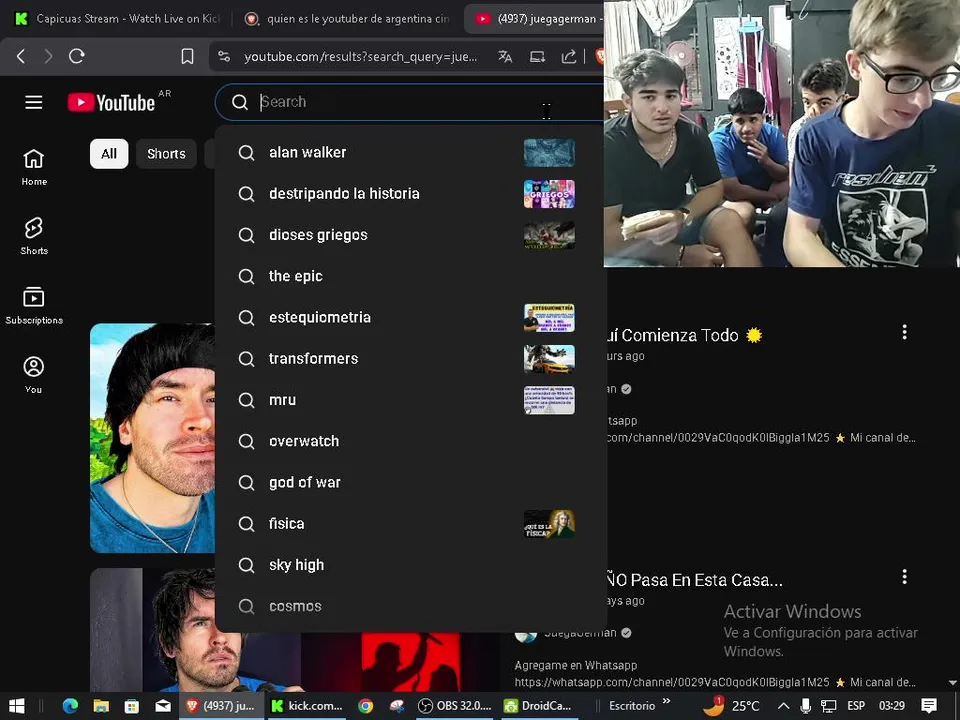The height and width of the screenshot is (720, 960).
Task: Open the 25°C weather widget
Action: (731, 706)
